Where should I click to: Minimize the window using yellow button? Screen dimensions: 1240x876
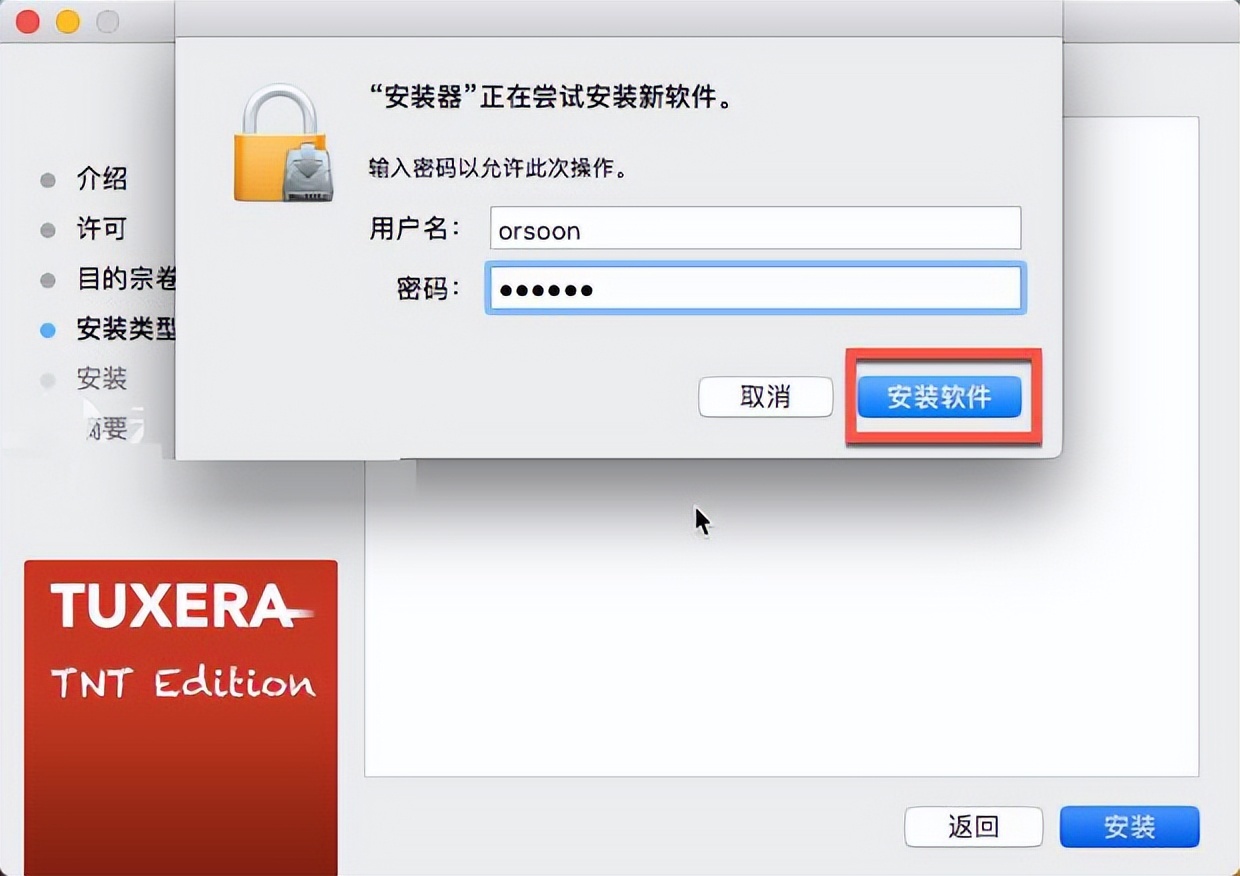tap(67, 21)
